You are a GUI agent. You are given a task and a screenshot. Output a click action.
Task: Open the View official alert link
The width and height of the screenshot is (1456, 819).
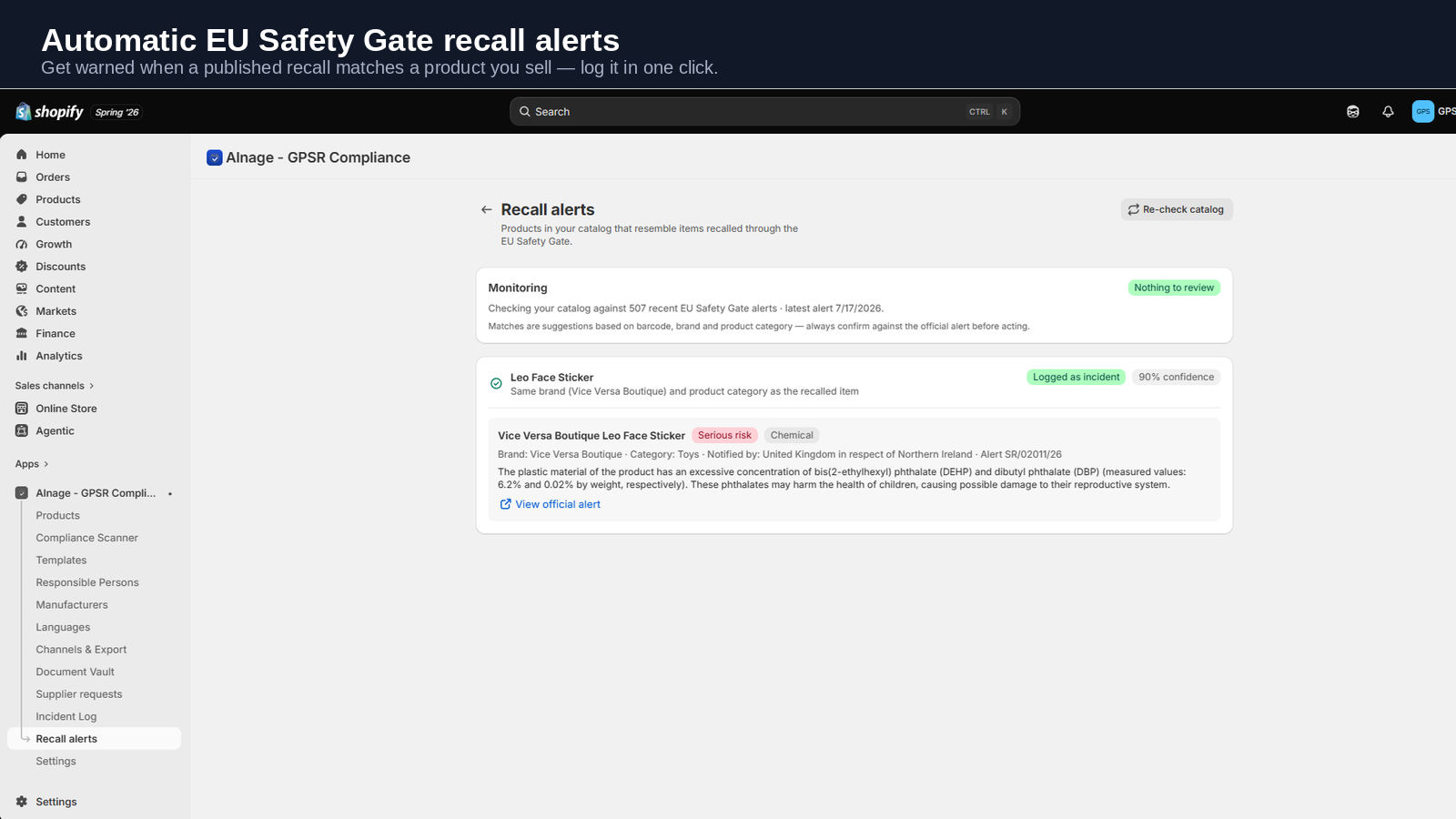551,504
